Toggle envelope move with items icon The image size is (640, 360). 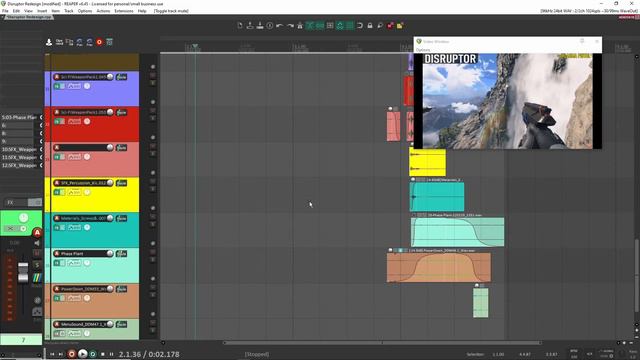click(x=340, y=26)
